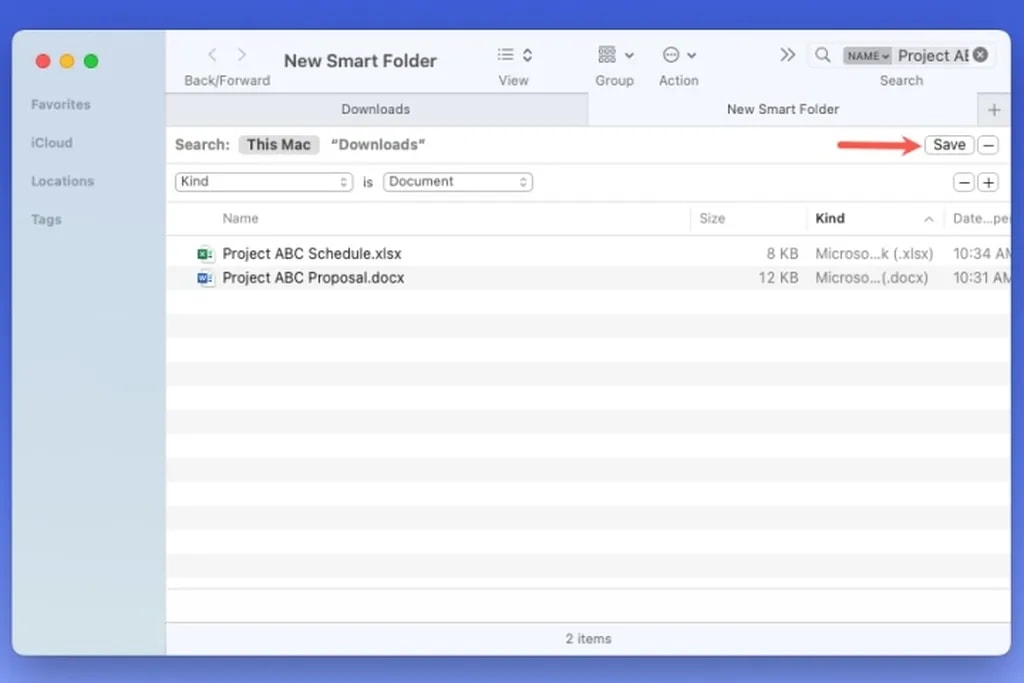Click the double-chevron toolbar overflow icon
This screenshot has height=683, width=1024.
point(788,55)
